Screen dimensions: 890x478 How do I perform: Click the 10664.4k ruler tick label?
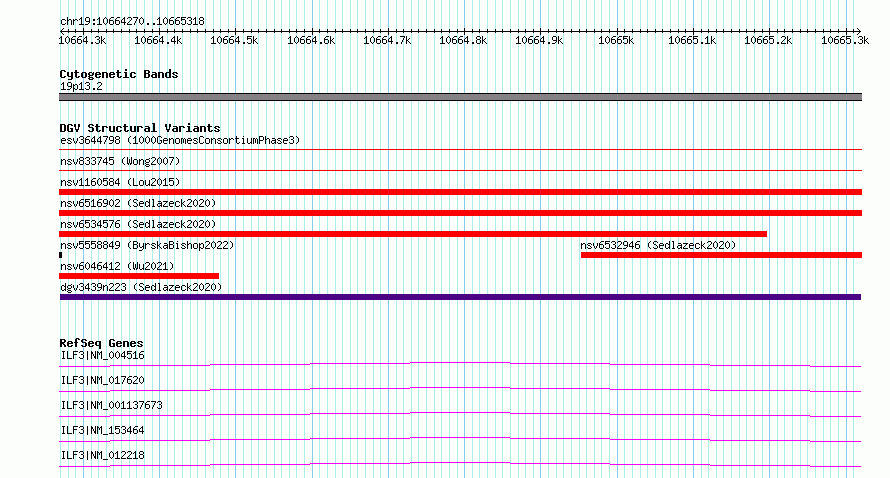pyautogui.click(x=158, y=40)
